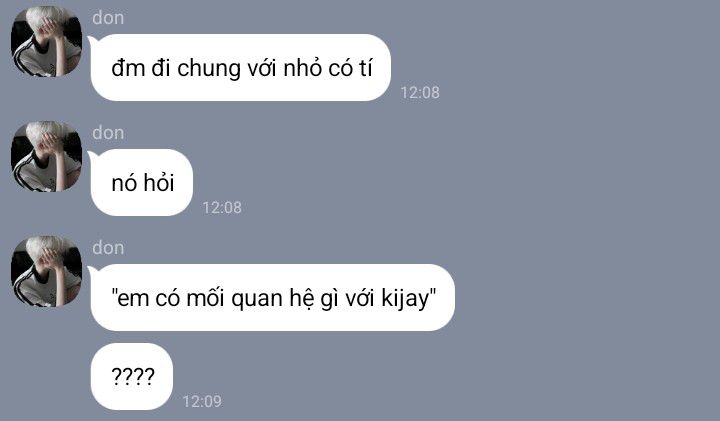View don's avatar beside the kijay message
720x421 pixels.
point(46,271)
